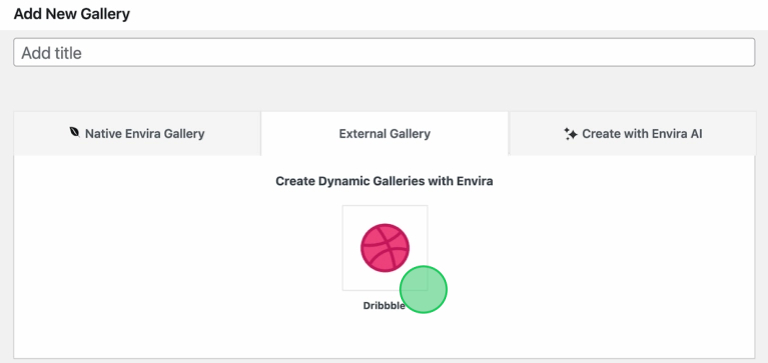Screen dimensions: 768x363
Task: Switch to the Native Envira Gallery tab
Action: pyautogui.click(x=137, y=133)
